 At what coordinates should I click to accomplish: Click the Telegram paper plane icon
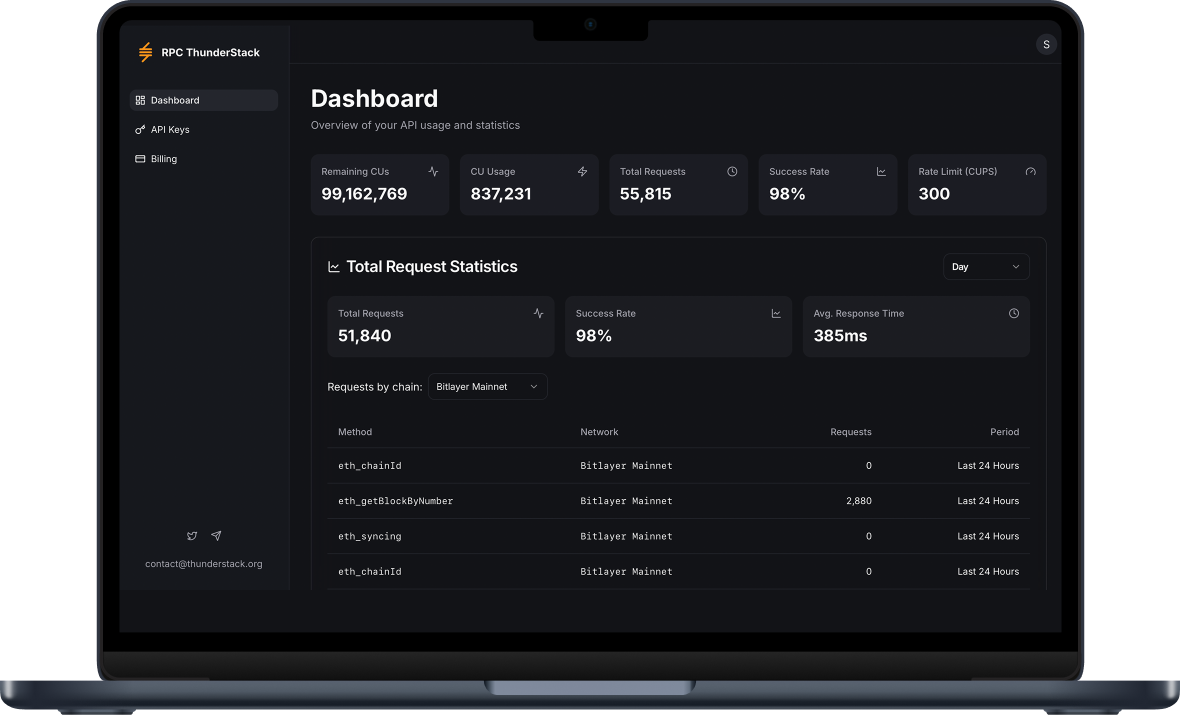coord(216,536)
